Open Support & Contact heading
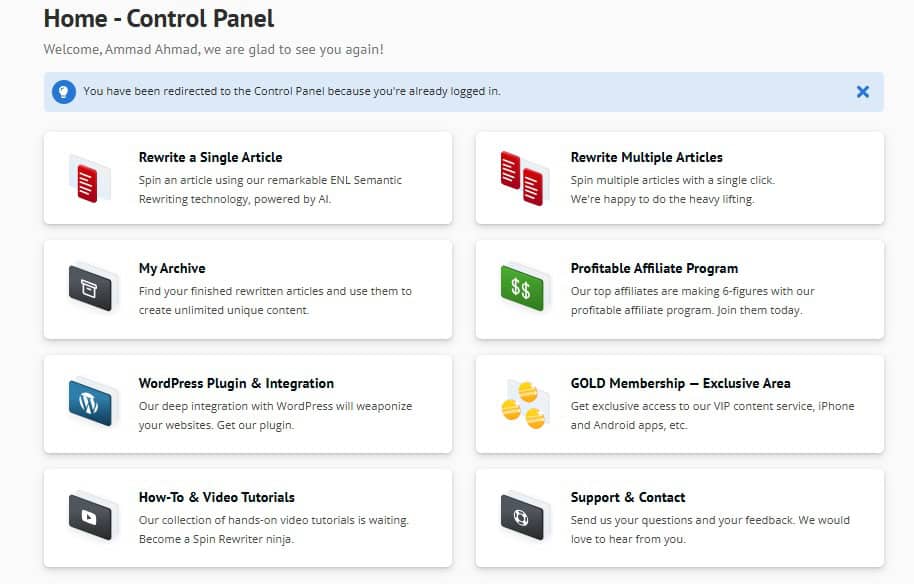The width and height of the screenshot is (914, 584). click(628, 497)
